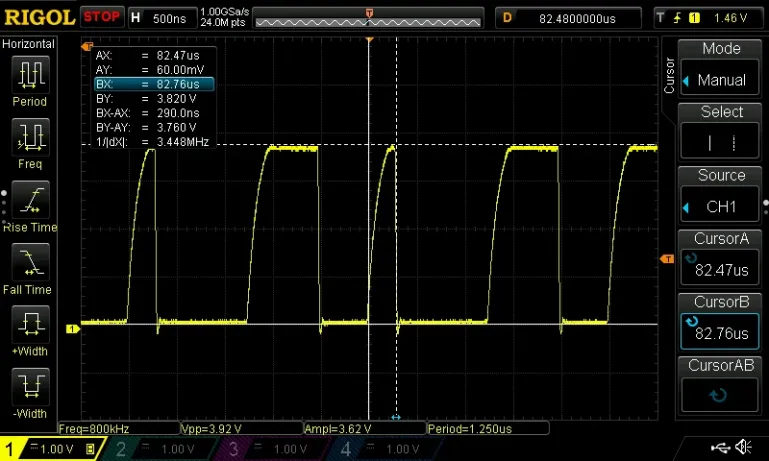Select the CursorB 82.76us knob setting
Image resolution: width=769 pixels, height=461 pixels.
point(719,331)
